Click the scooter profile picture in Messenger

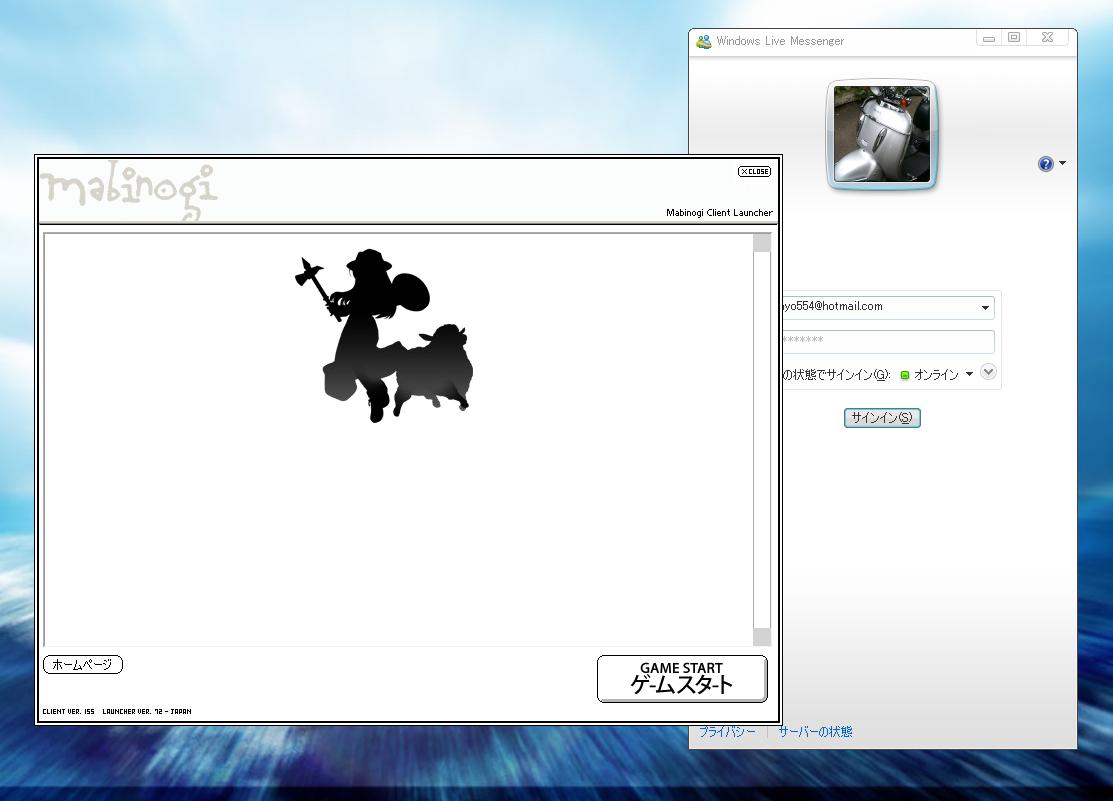tap(882, 134)
